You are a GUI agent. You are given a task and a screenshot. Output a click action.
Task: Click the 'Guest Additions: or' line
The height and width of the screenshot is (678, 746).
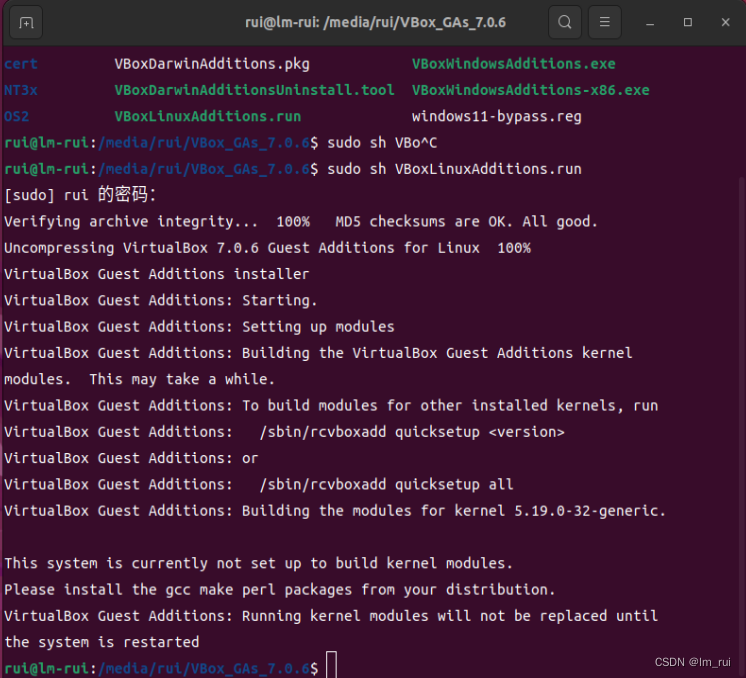(131, 458)
